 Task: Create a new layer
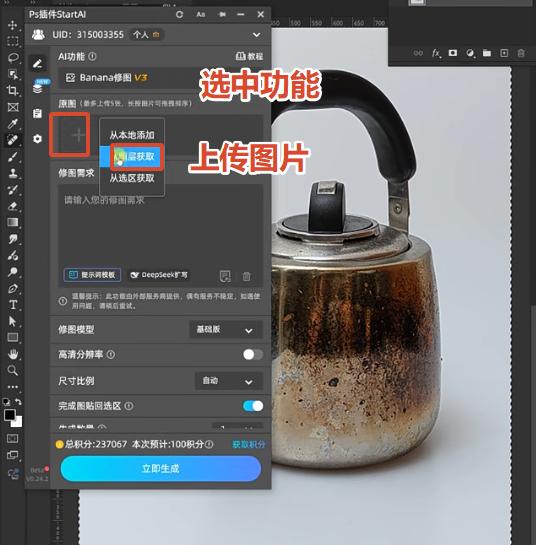coord(504,53)
